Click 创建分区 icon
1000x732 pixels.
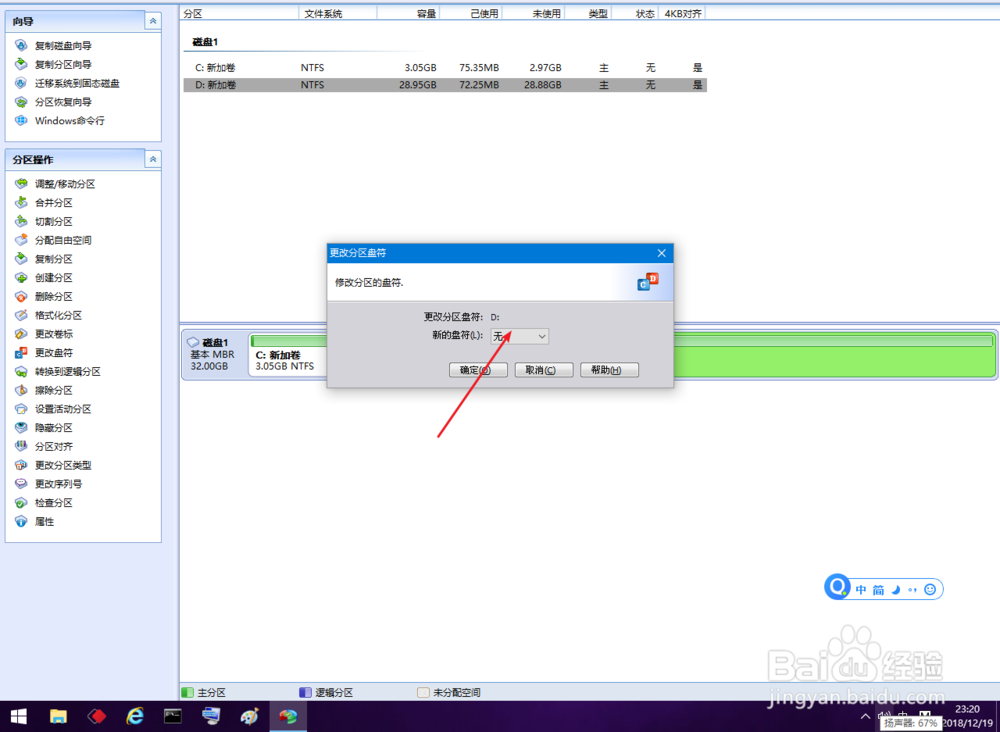[x=21, y=277]
